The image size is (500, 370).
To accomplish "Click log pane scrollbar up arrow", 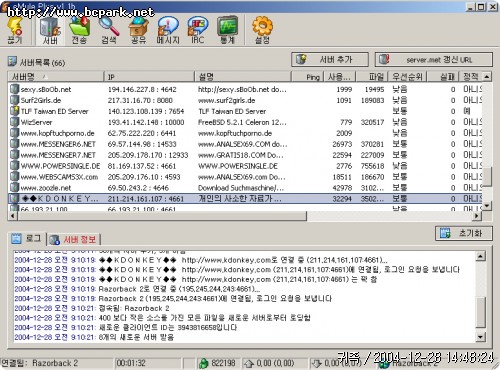I will tap(480, 256).
